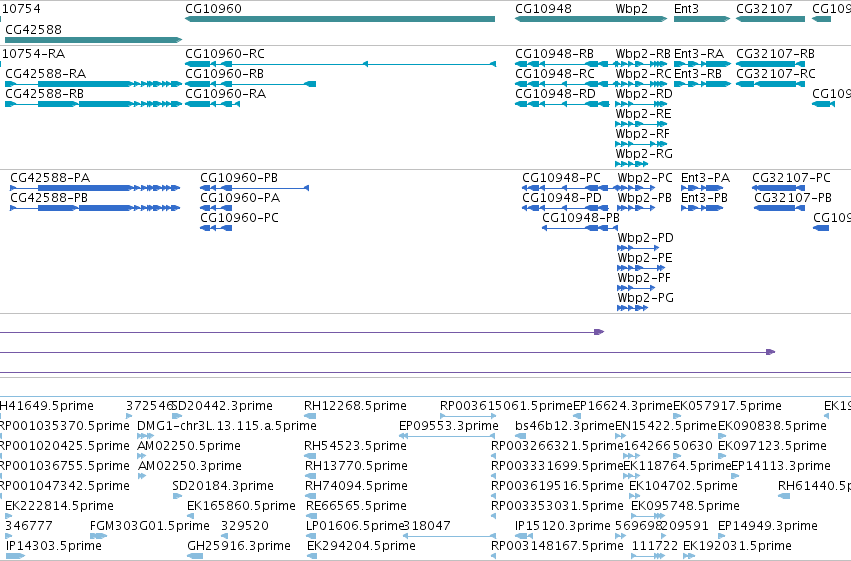Open transcript Wbp2-RE
This screenshot has width=851, height=561.
pyautogui.click(x=643, y=114)
